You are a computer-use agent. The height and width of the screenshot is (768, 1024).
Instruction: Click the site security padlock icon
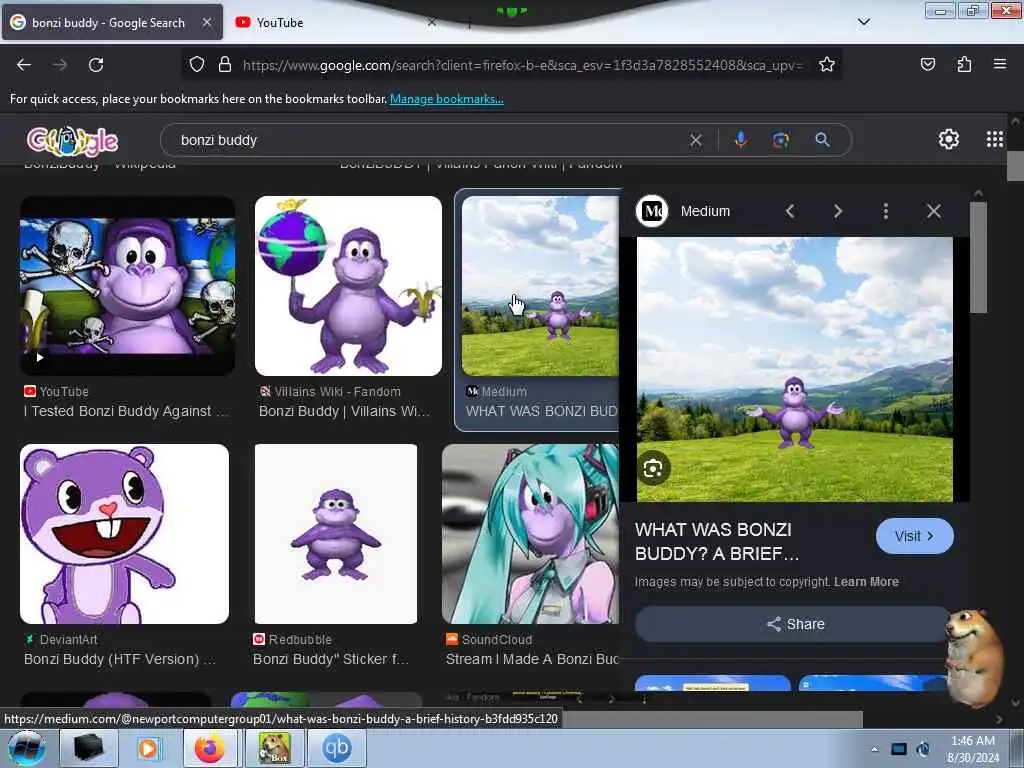point(225,65)
